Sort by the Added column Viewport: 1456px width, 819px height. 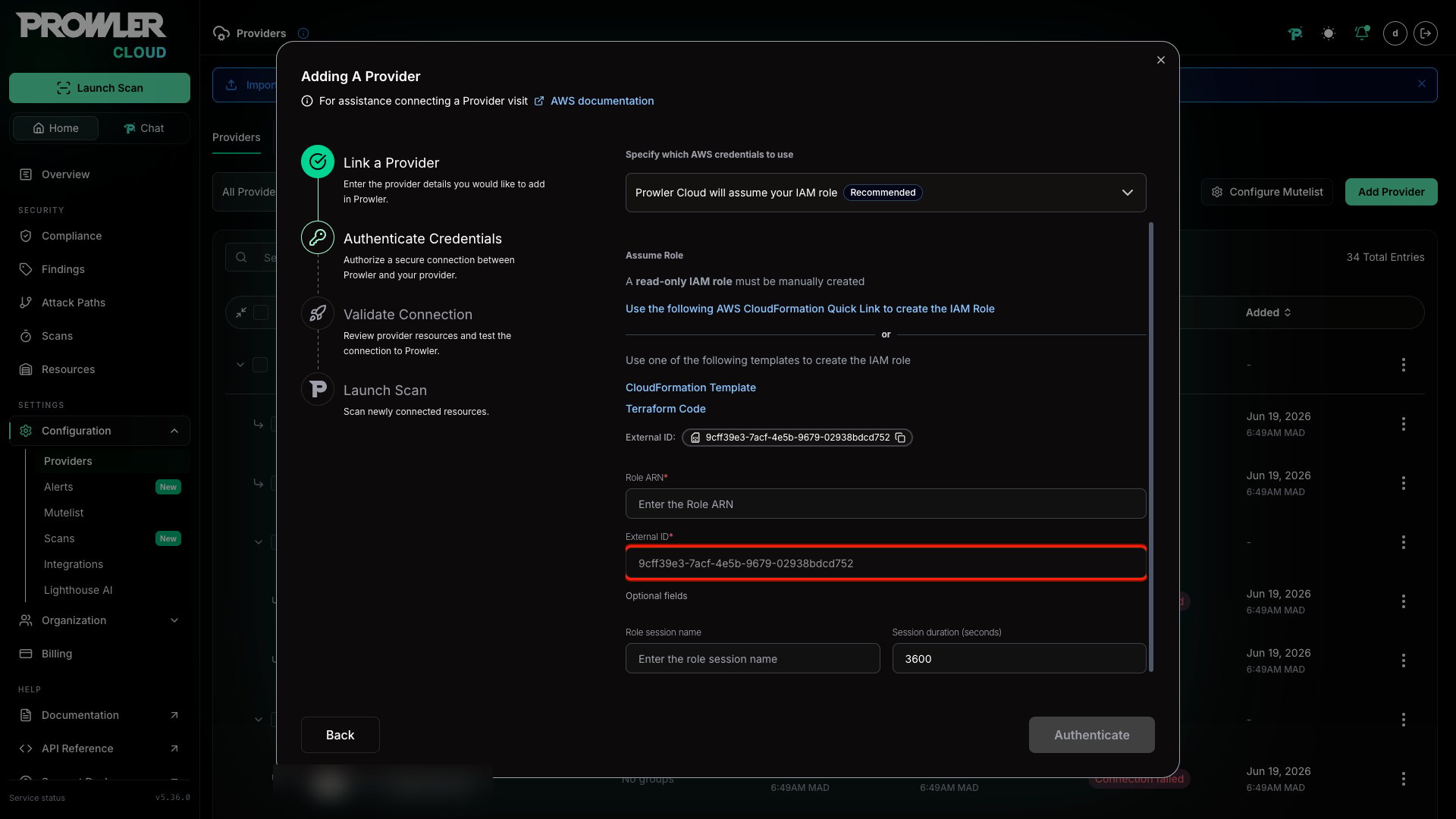click(x=1268, y=312)
